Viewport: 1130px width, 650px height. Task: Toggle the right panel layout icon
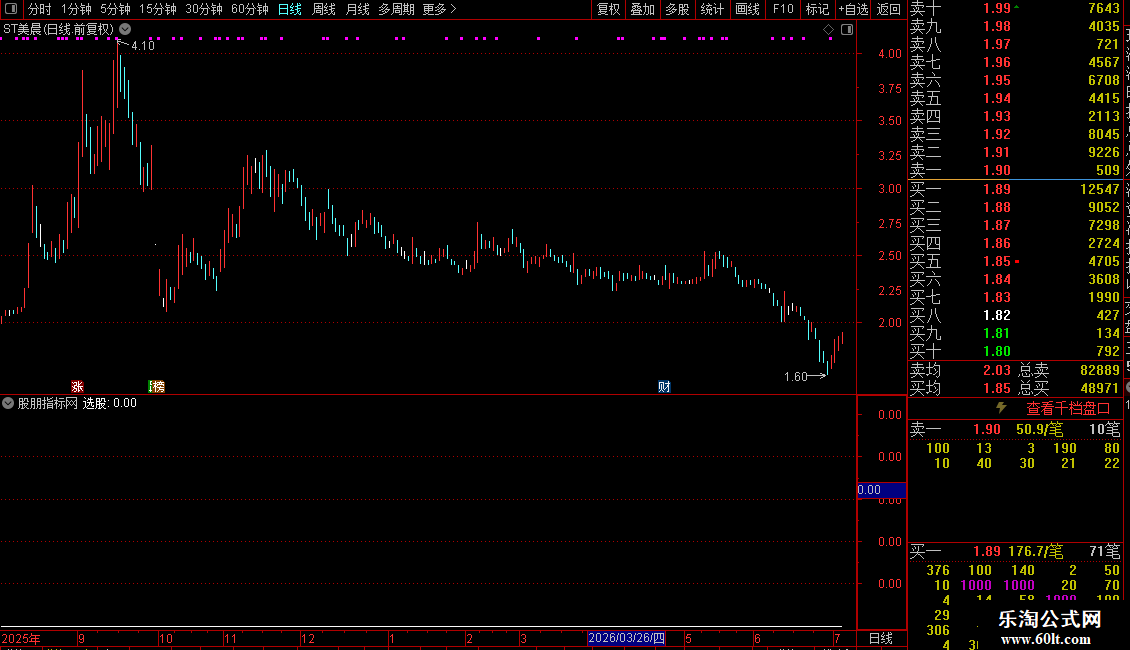(x=847, y=30)
